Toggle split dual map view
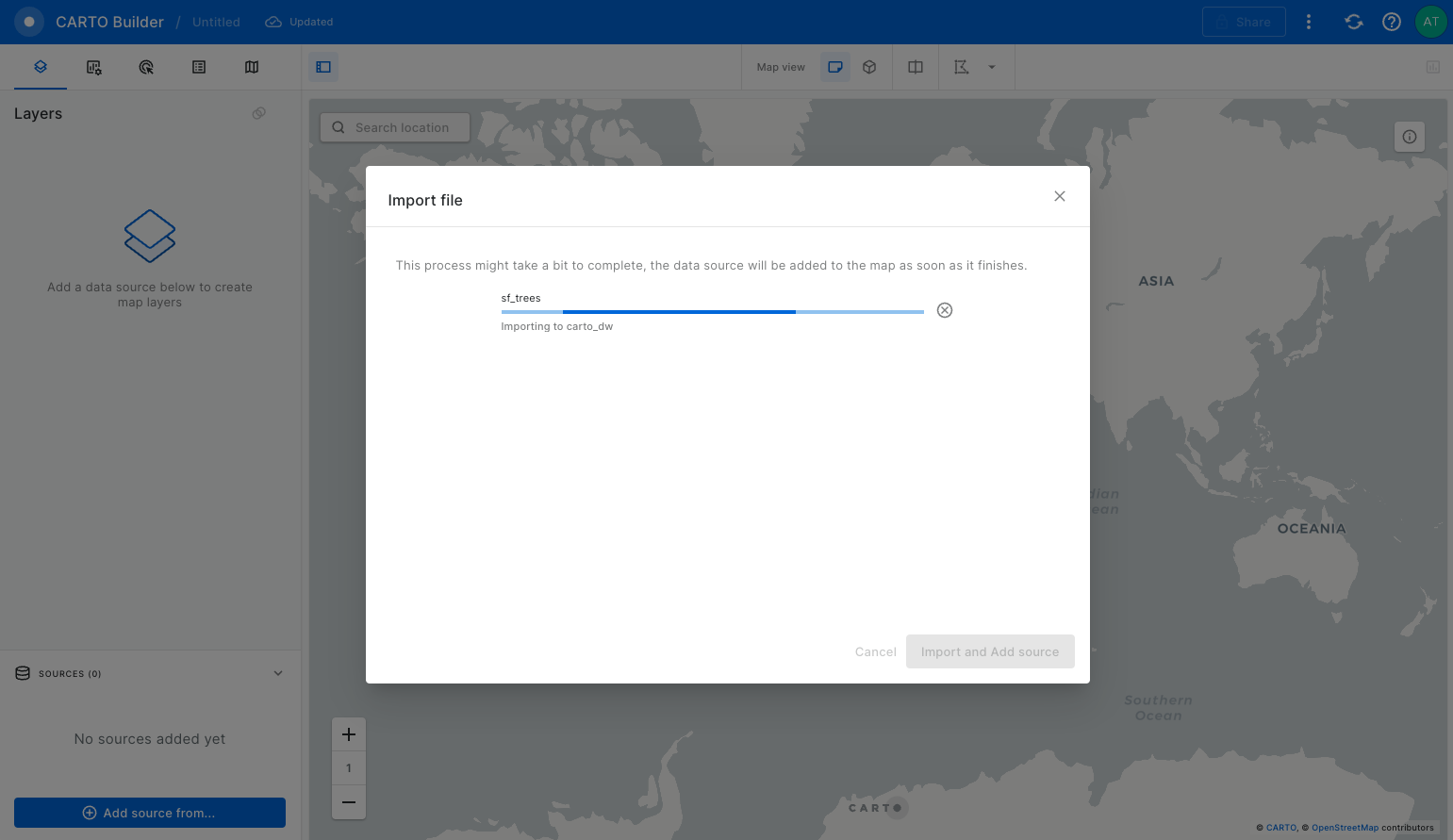The width and height of the screenshot is (1453, 840). (916, 67)
